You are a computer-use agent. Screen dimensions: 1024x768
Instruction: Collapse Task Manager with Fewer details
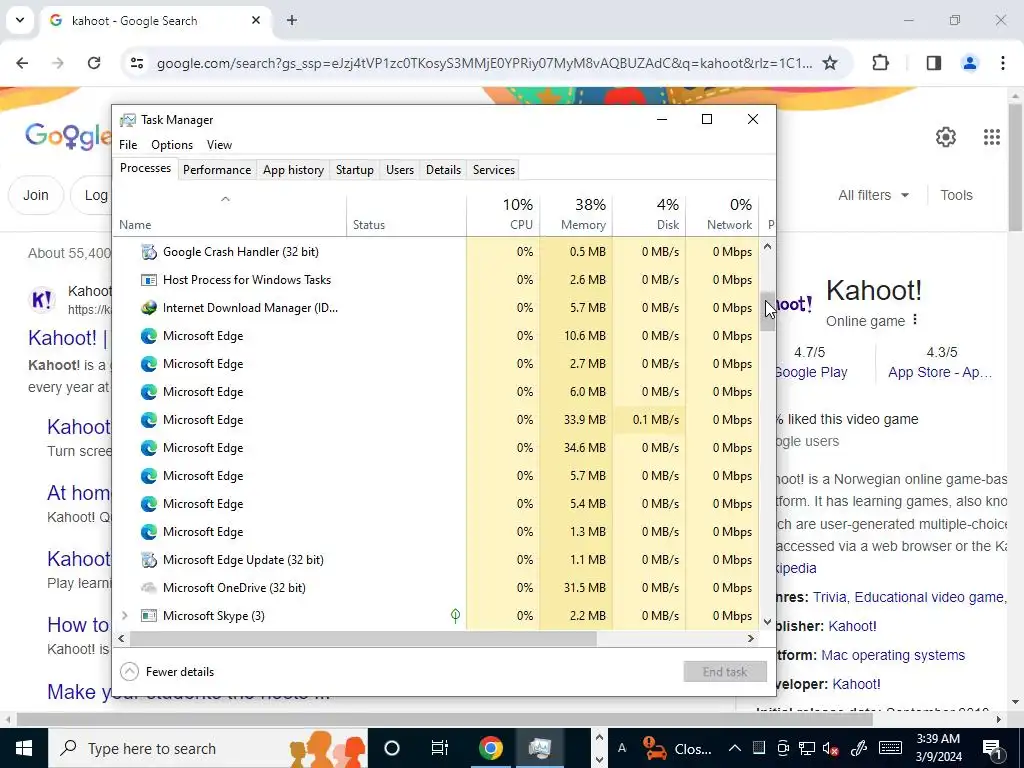pyautogui.click(x=167, y=672)
